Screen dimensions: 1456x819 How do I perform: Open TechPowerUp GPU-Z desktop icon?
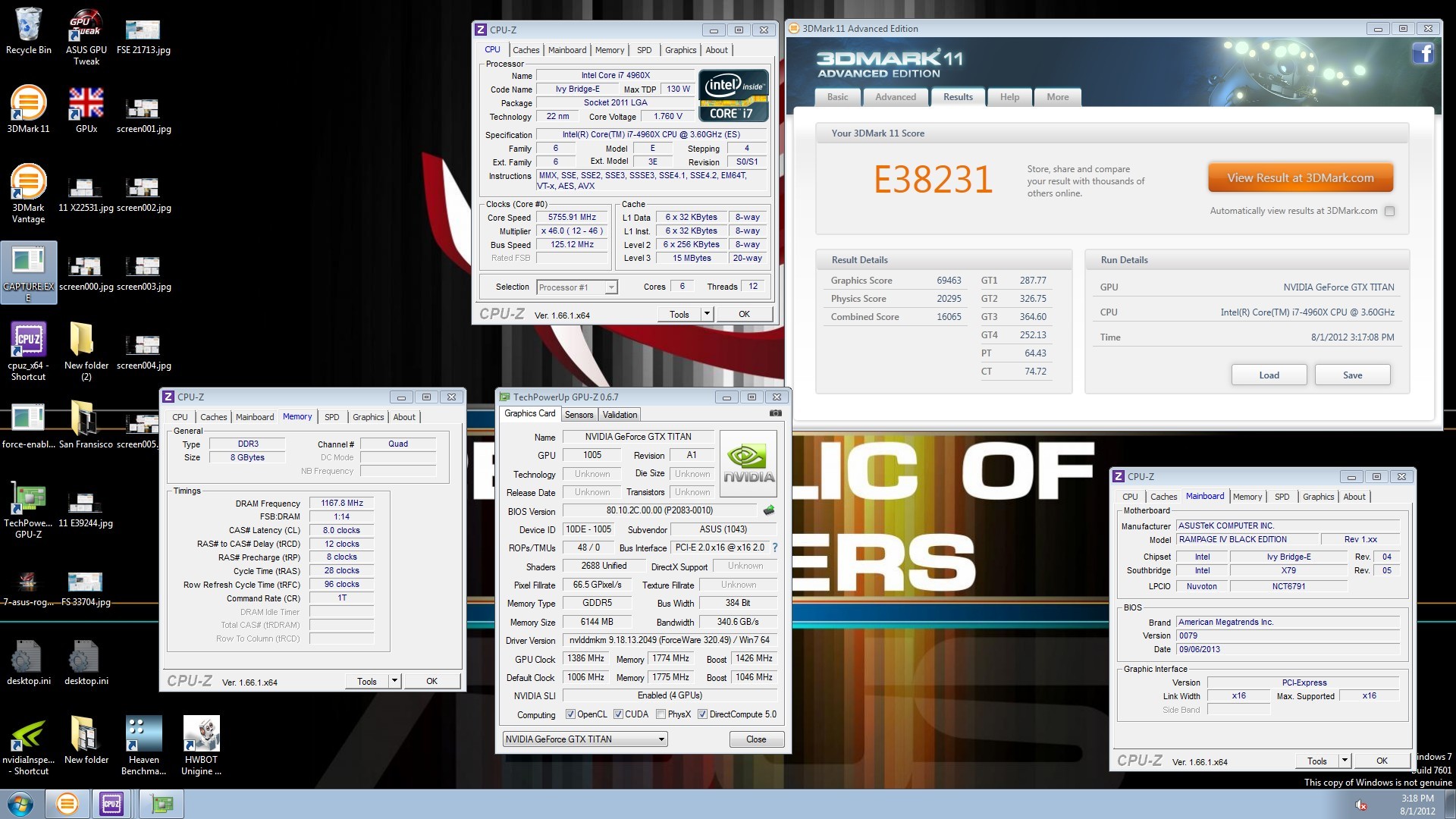[29, 509]
